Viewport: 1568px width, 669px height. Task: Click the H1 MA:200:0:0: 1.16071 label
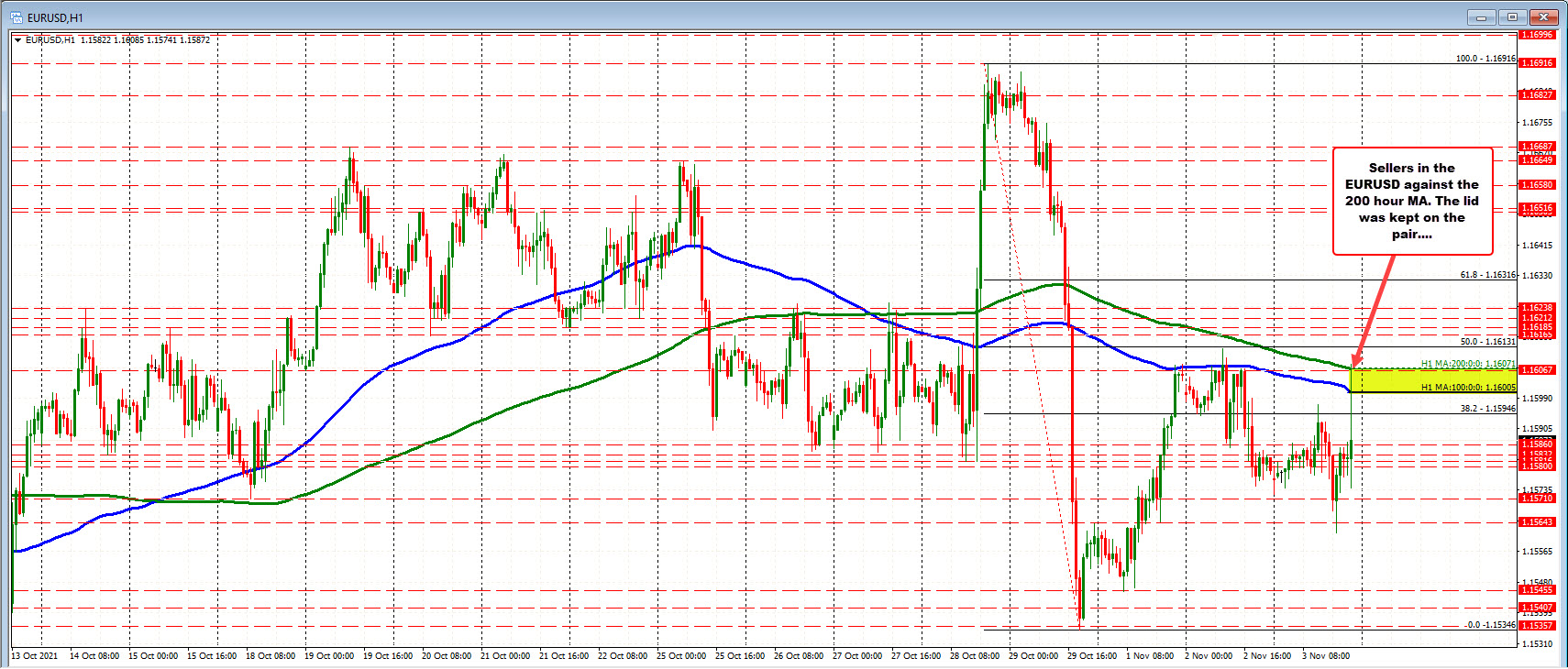(x=1468, y=364)
